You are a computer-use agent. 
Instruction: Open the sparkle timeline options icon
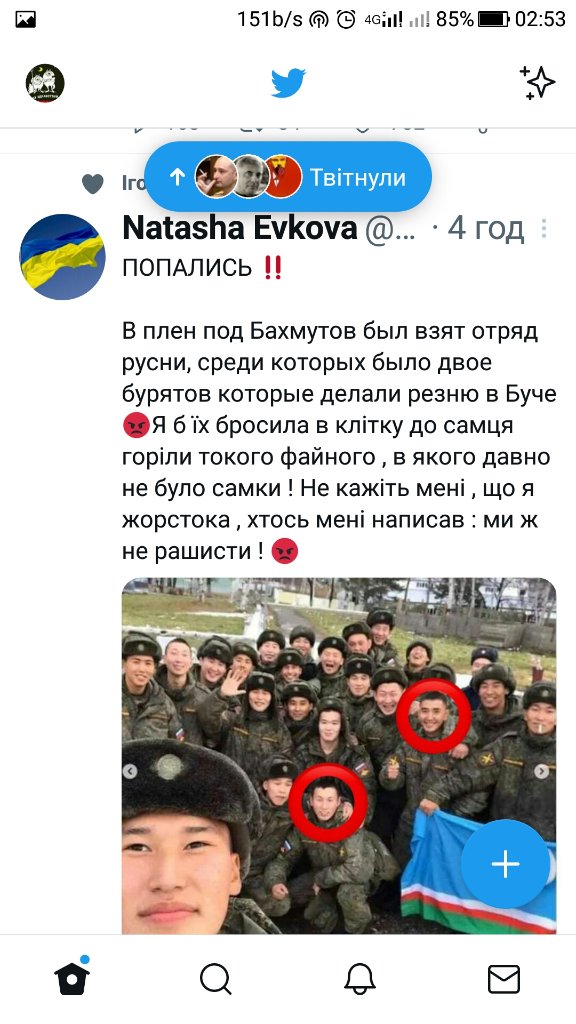coord(537,83)
